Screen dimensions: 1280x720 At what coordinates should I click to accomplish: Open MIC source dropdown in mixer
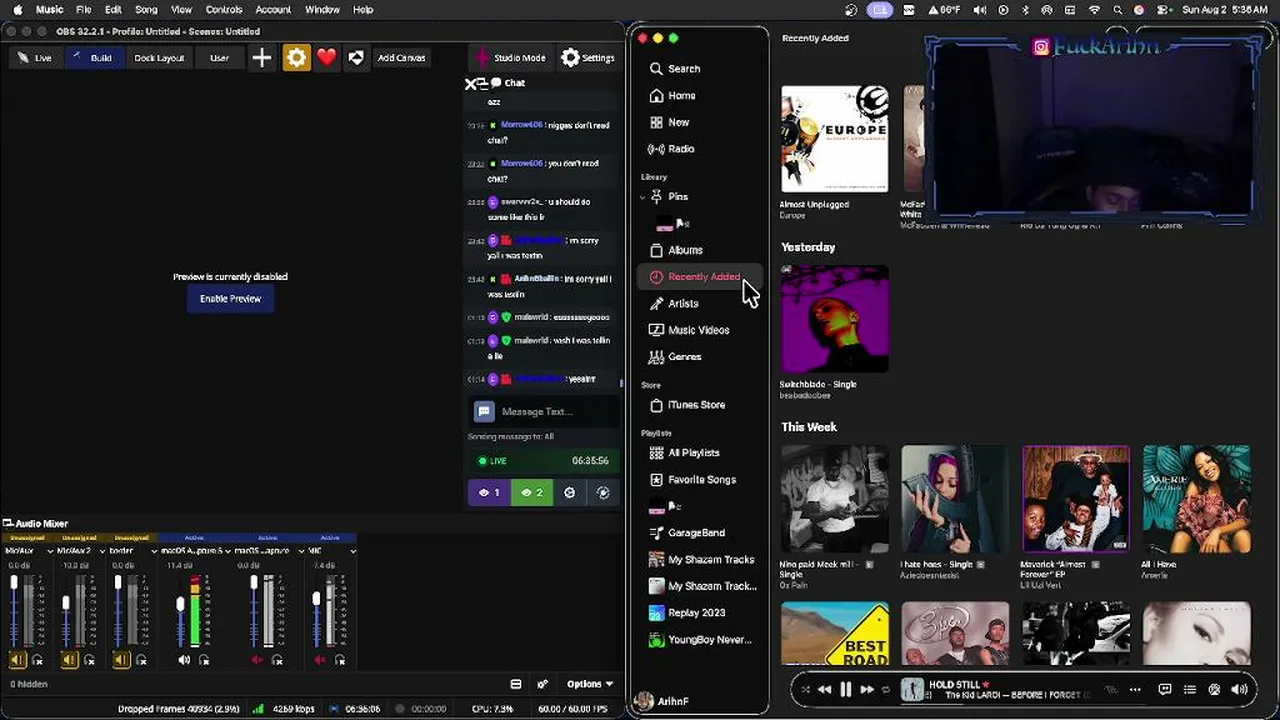point(353,551)
